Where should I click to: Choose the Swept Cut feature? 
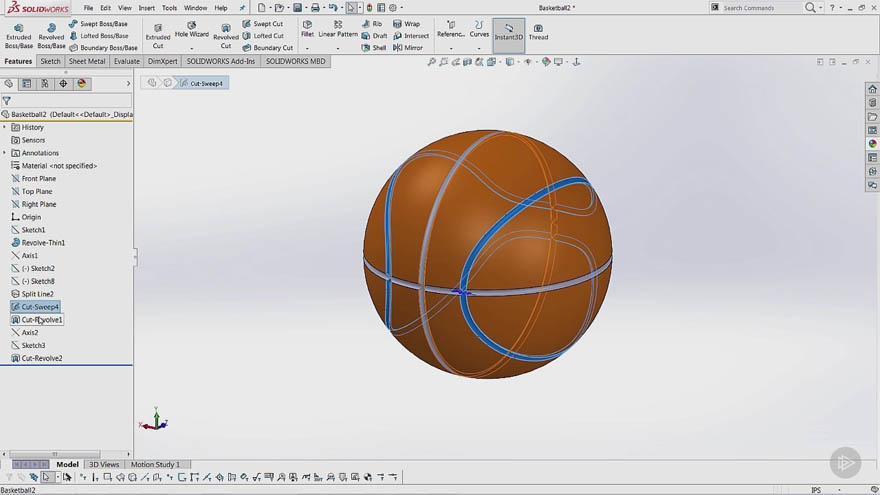tap(263, 24)
